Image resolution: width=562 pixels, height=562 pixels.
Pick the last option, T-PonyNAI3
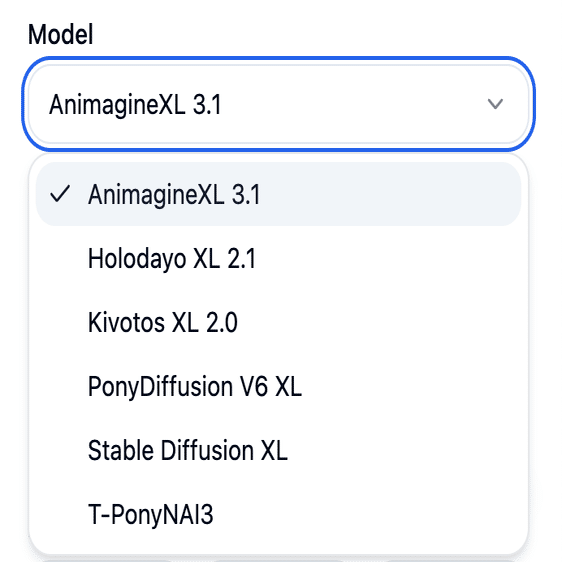point(278,514)
